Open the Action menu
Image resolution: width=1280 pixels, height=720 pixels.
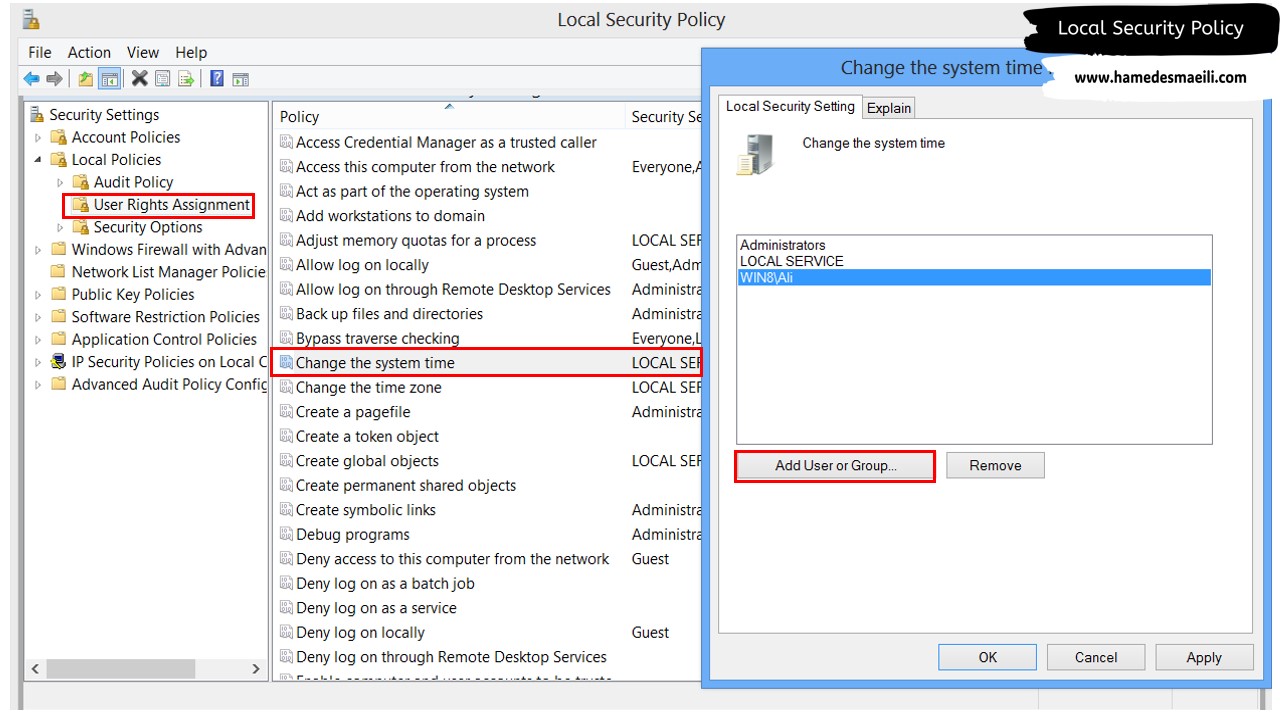tap(89, 52)
